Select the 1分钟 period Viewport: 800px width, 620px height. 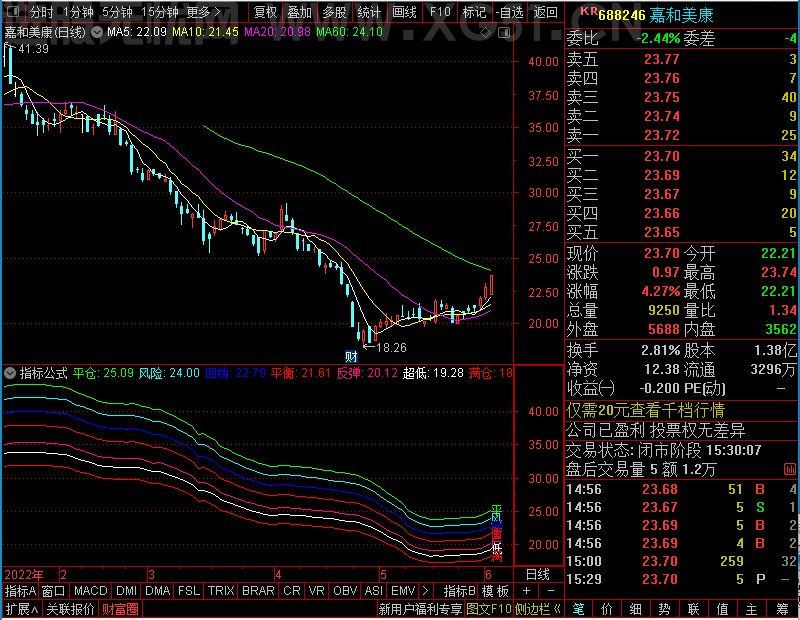click(x=78, y=12)
